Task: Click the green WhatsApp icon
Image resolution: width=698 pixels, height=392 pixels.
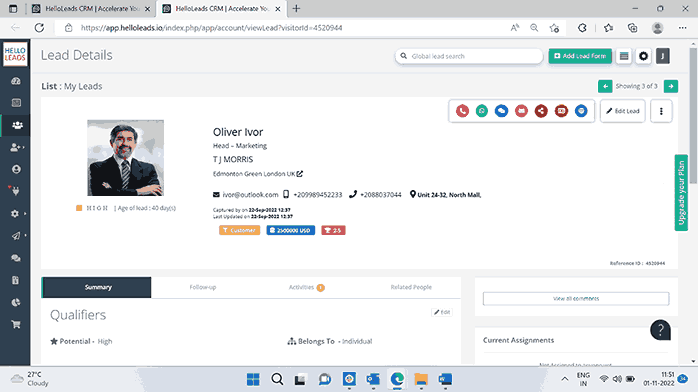Action: click(x=482, y=111)
